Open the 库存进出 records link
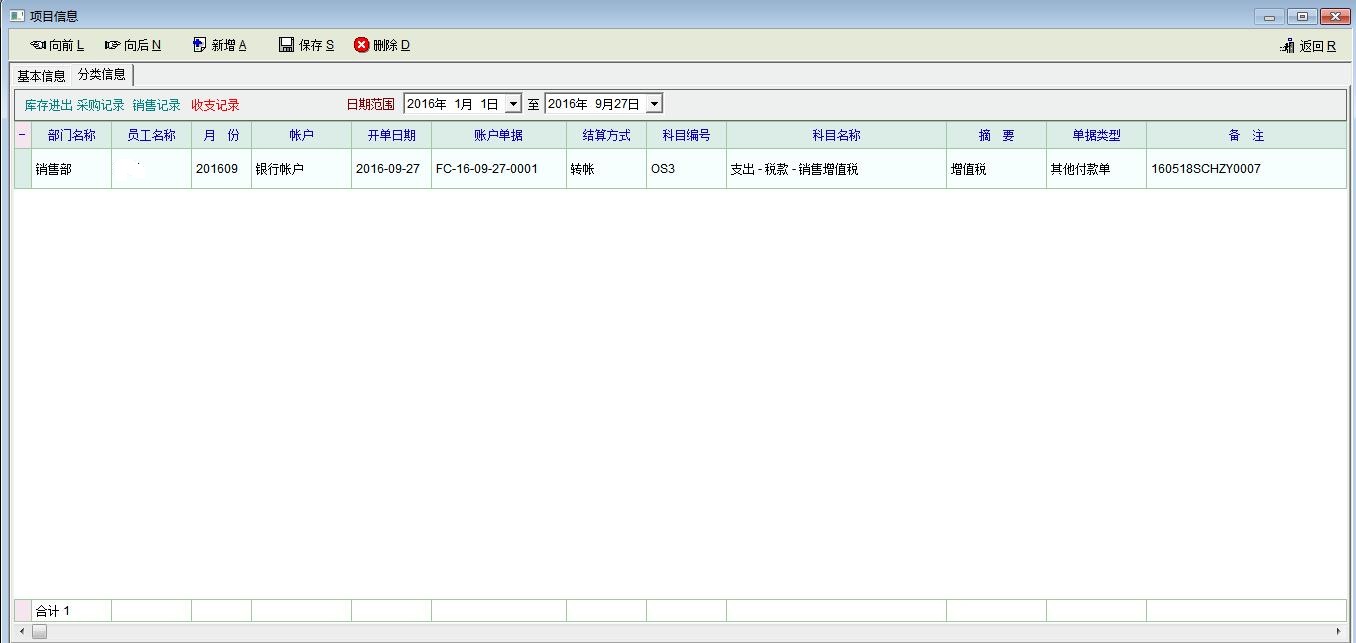 [48, 105]
